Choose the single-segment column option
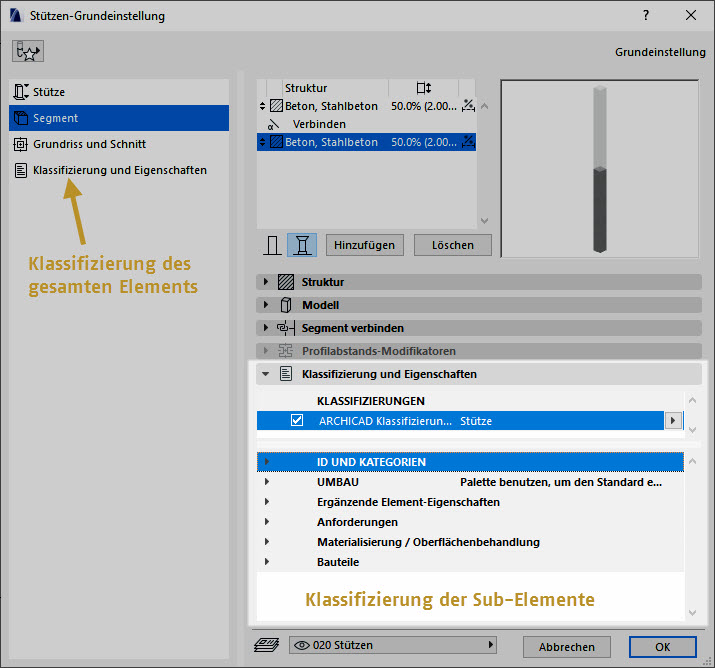The width and height of the screenshot is (715, 668). [x=272, y=245]
